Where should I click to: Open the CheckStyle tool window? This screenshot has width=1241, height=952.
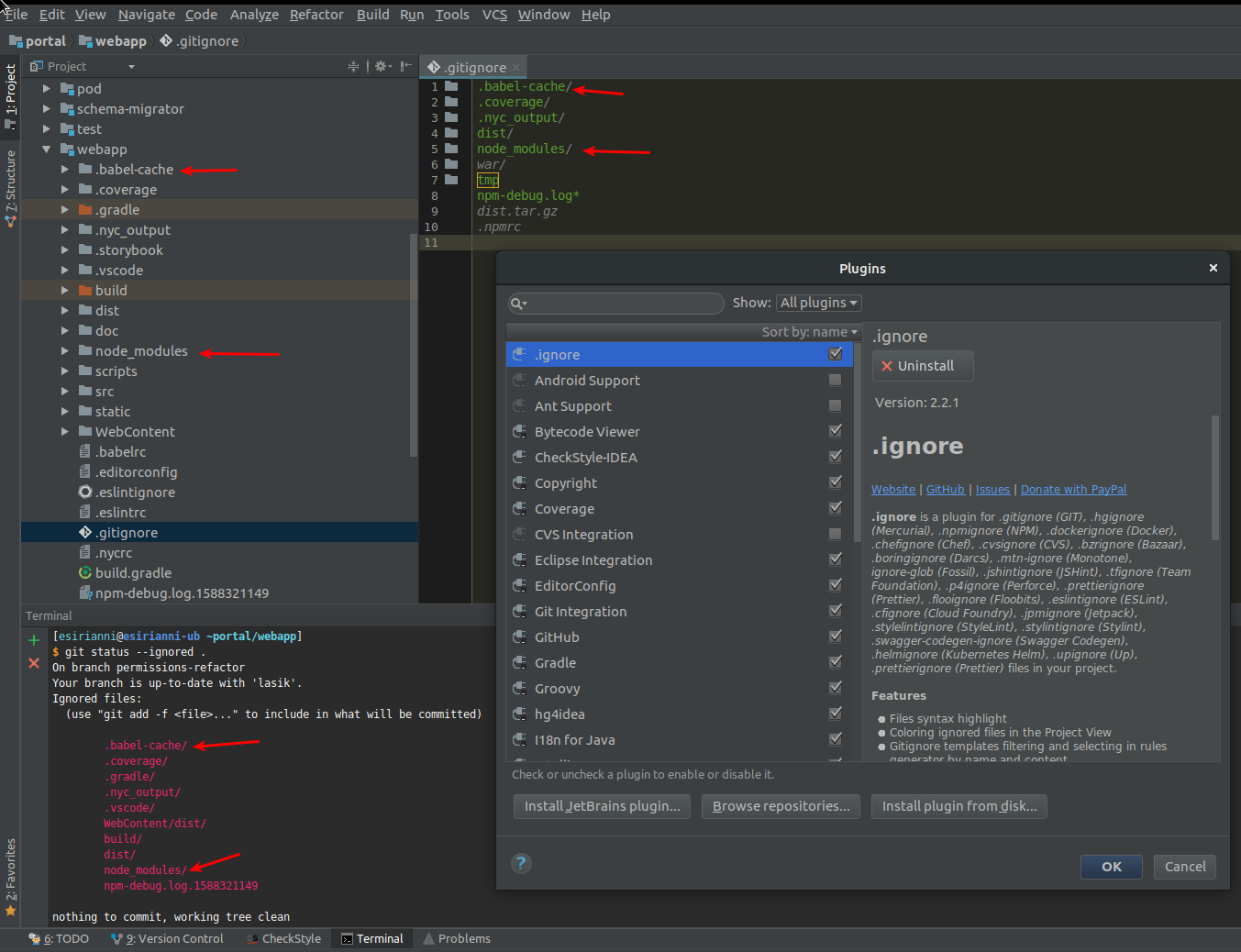284,938
